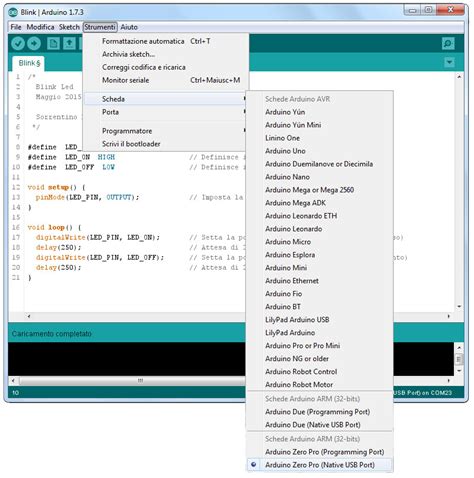The height and width of the screenshot is (478, 474).
Task: Select Arduino Ethernet board
Action: click(320, 281)
